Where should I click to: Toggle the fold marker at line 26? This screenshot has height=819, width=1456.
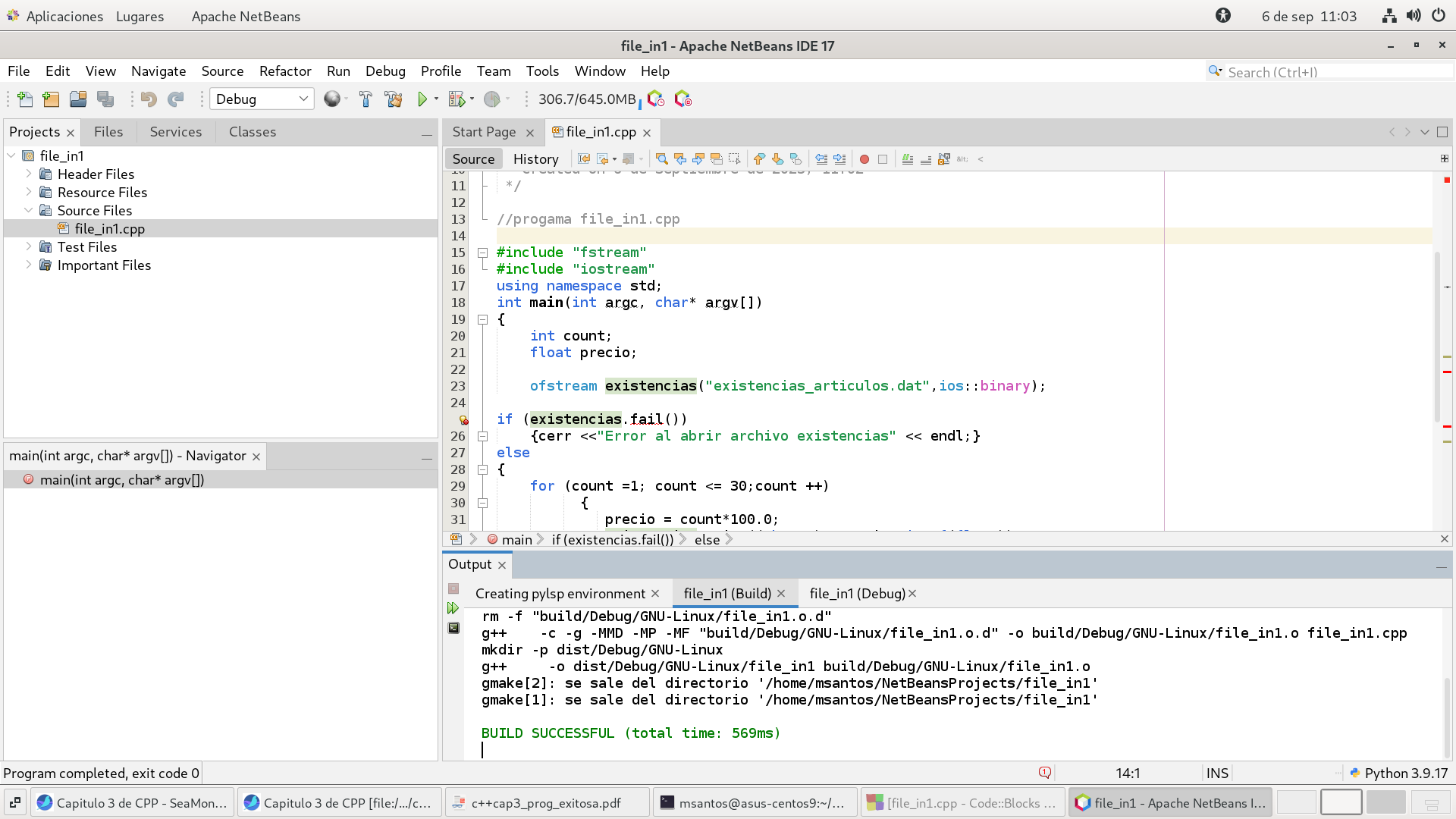[x=482, y=436]
